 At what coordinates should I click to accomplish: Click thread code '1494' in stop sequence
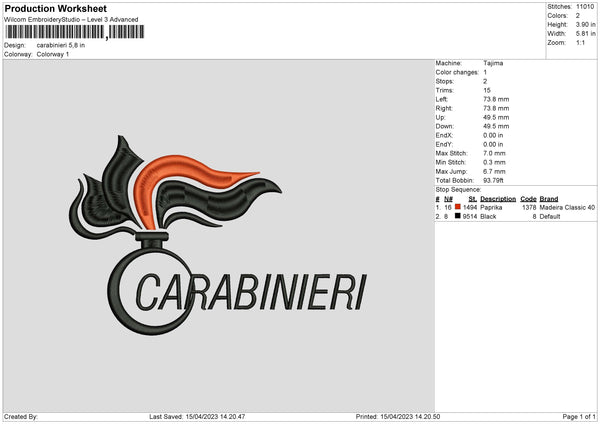click(470, 207)
